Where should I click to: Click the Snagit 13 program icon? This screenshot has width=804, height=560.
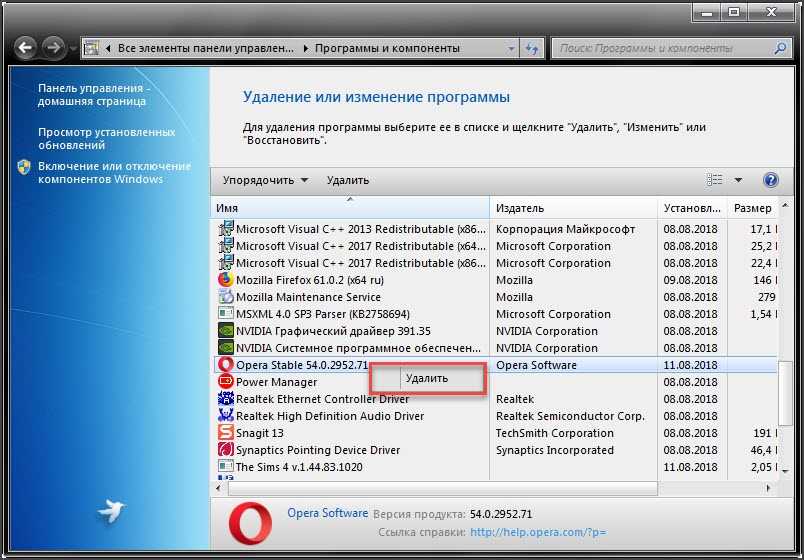click(x=225, y=433)
